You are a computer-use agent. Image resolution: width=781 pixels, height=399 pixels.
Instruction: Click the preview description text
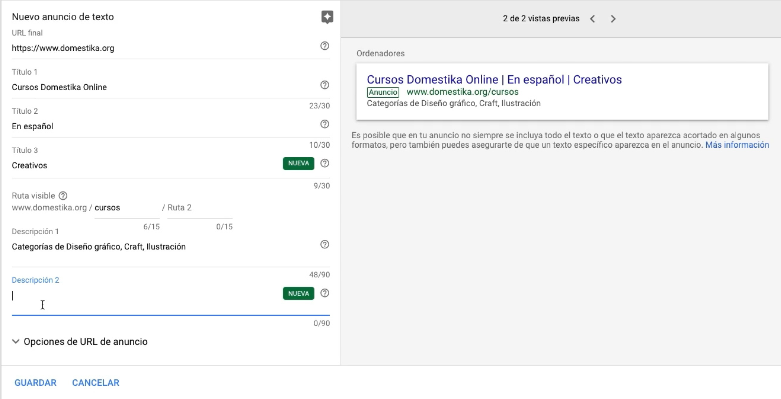coord(453,104)
